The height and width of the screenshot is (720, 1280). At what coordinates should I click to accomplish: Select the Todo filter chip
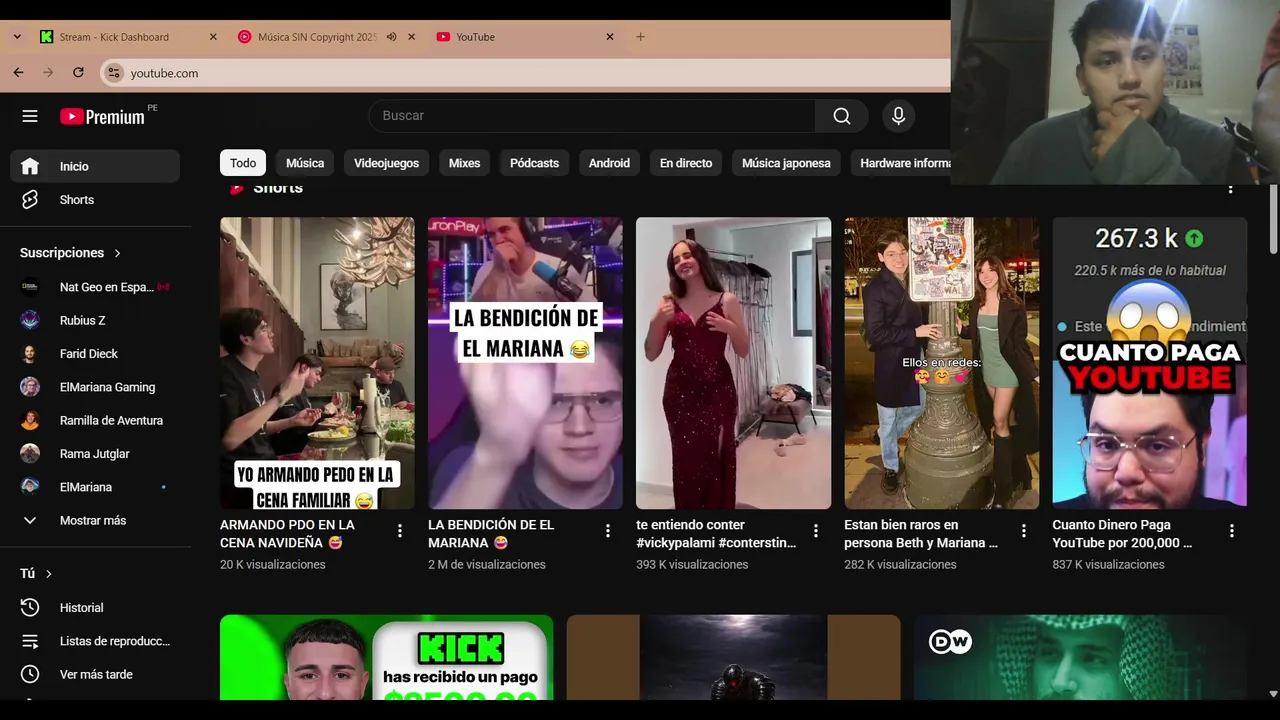(x=243, y=163)
